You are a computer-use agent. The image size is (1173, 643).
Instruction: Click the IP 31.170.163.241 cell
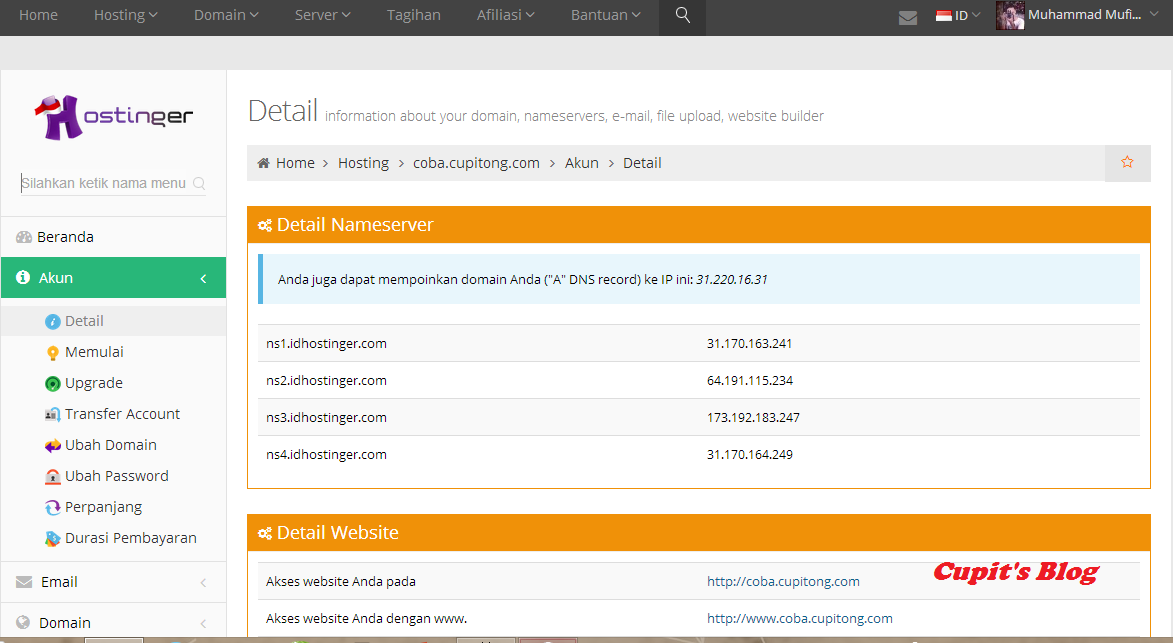(x=750, y=344)
